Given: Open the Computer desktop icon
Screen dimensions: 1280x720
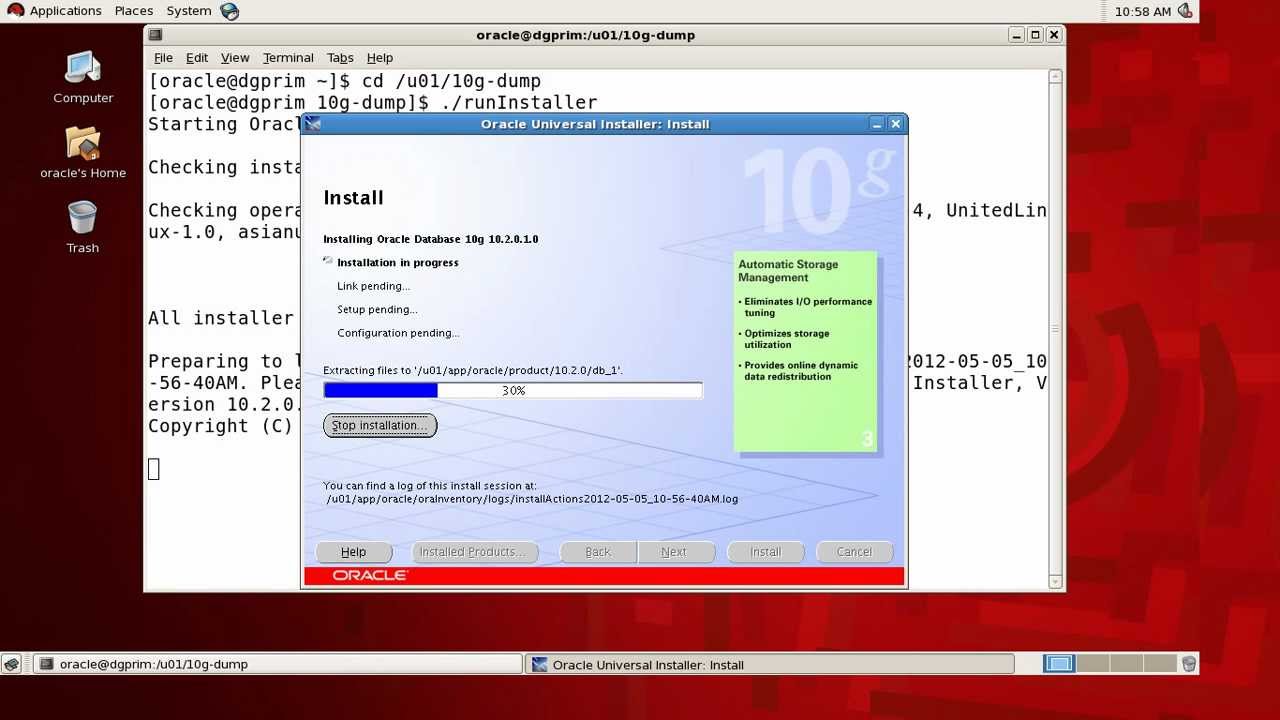Looking at the screenshot, I should (x=83, y=77).
